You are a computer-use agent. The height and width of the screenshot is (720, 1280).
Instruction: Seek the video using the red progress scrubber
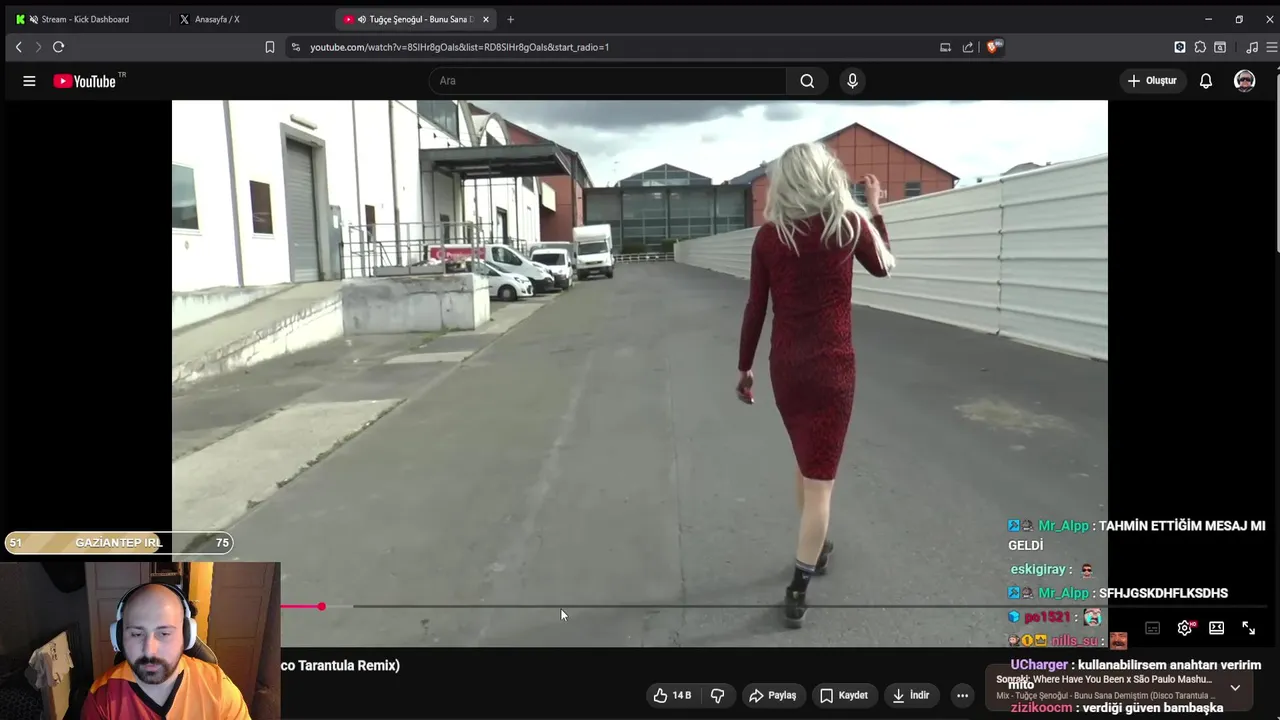(321, 607)
